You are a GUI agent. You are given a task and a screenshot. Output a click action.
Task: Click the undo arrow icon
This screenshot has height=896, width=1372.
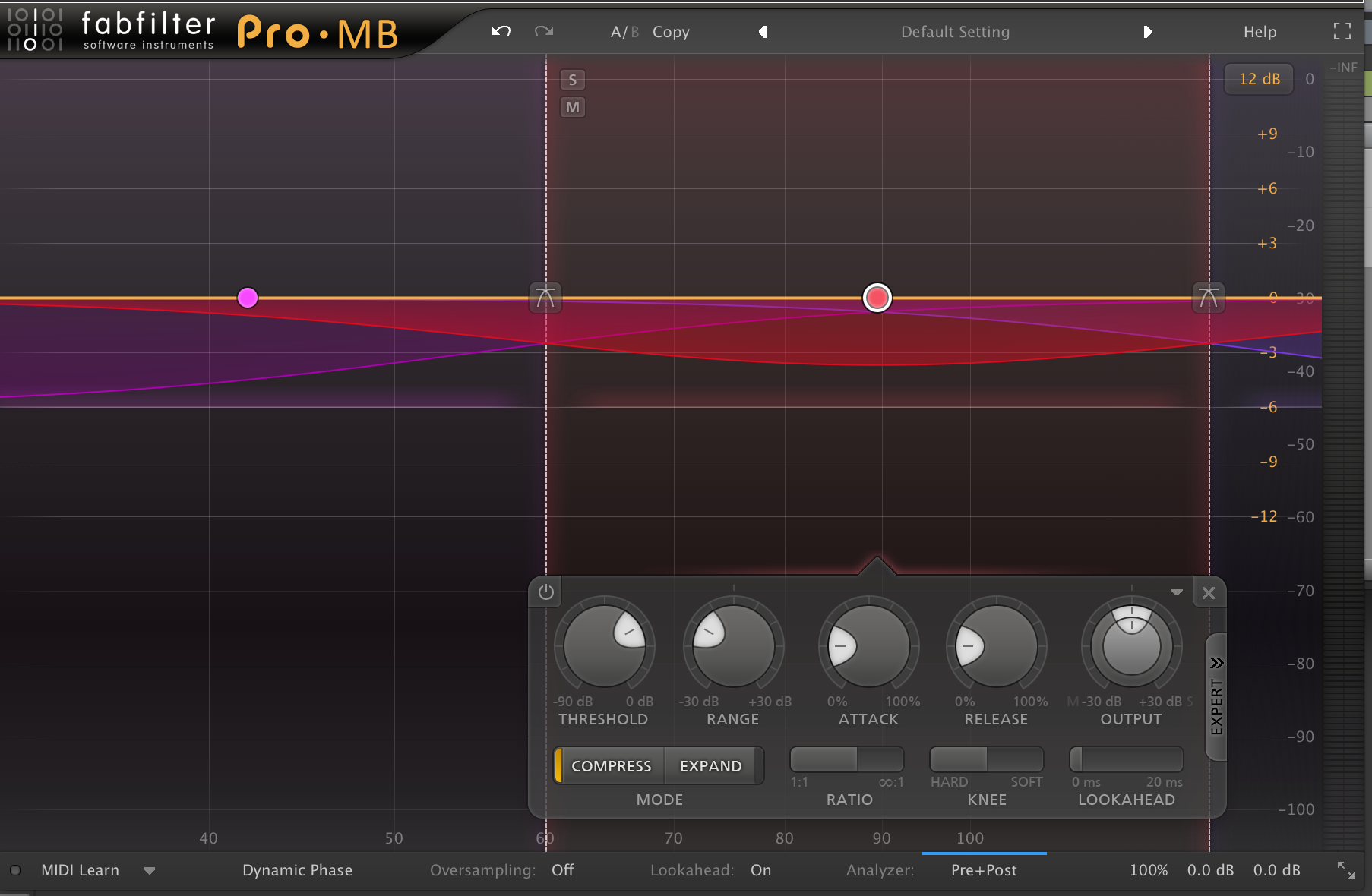tap(501, 32)
